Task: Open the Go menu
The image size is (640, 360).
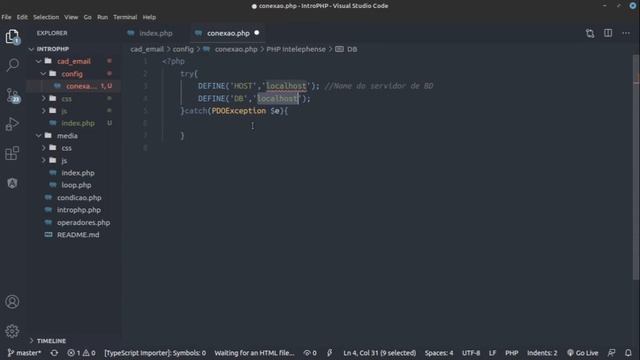Action: (x=87, y=17)
